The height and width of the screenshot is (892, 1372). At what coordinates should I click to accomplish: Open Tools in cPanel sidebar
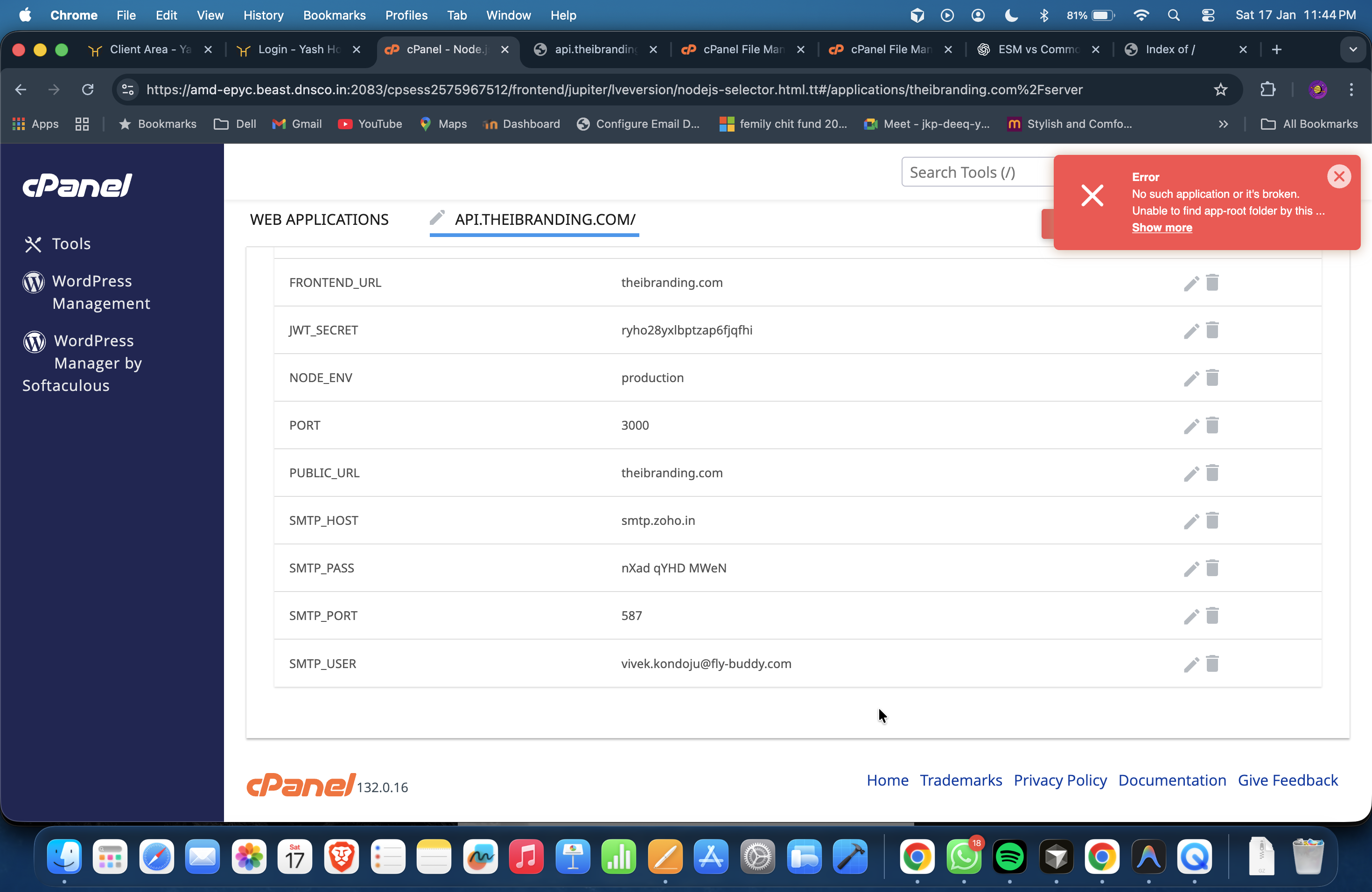click(x=71, y=244)
